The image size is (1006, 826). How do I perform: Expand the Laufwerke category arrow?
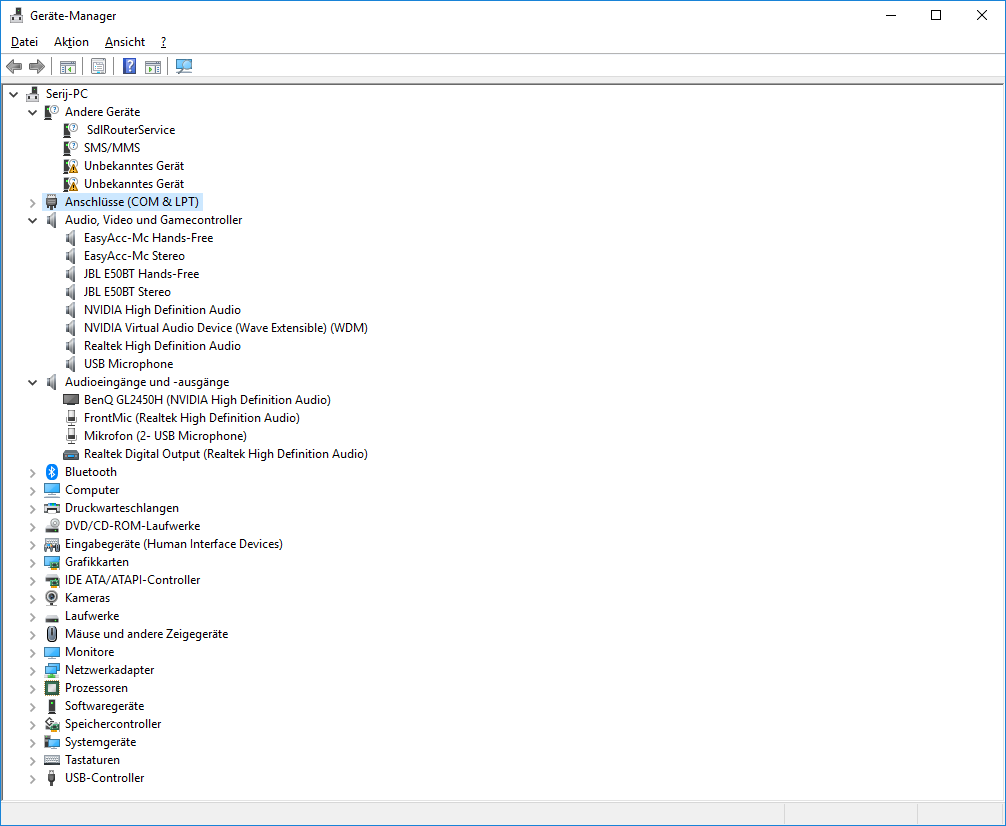point(33,617)
